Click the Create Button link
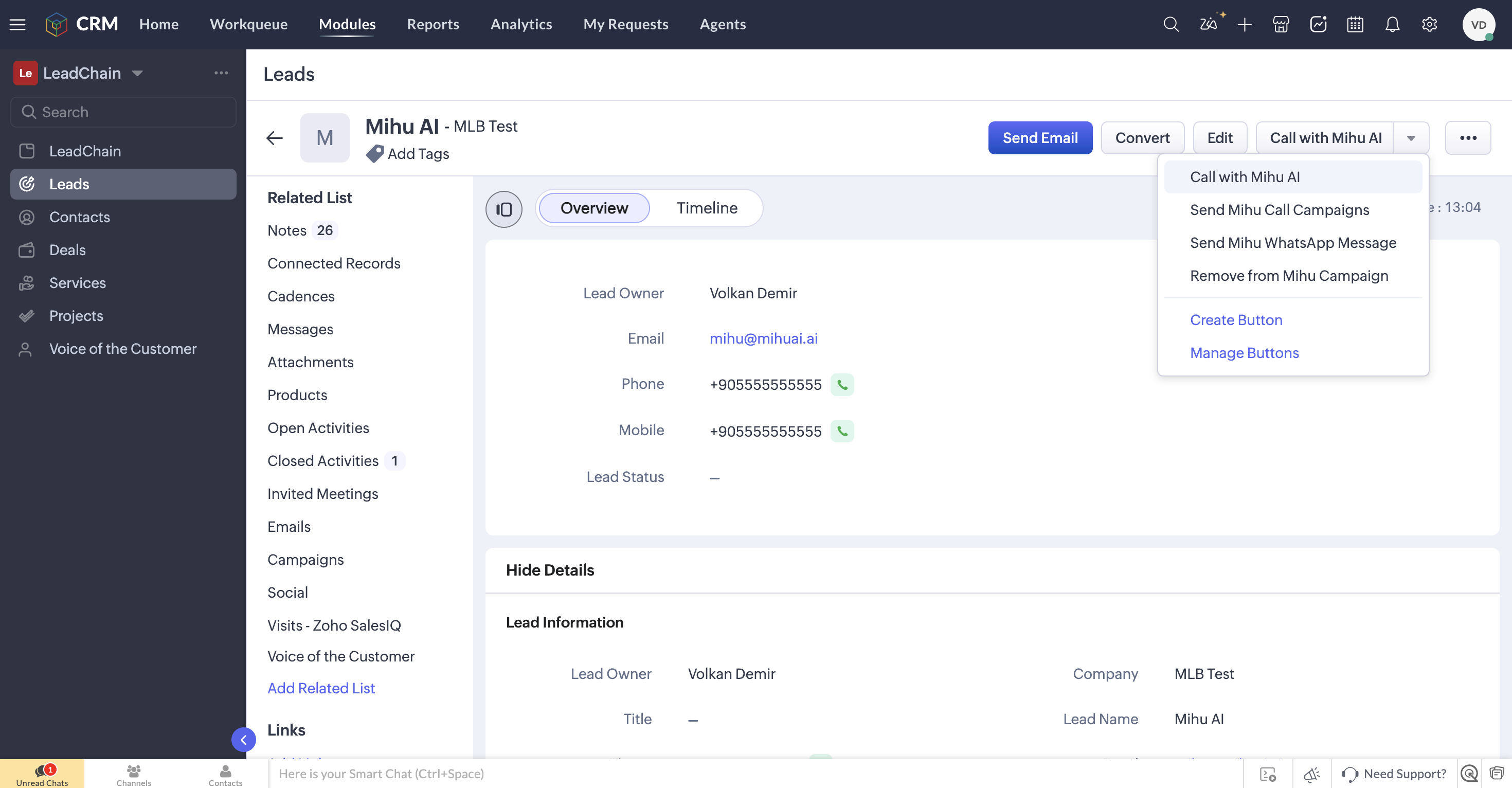Image resolution: width=1512 pixels, height=788 pixels. [1236, 320]
